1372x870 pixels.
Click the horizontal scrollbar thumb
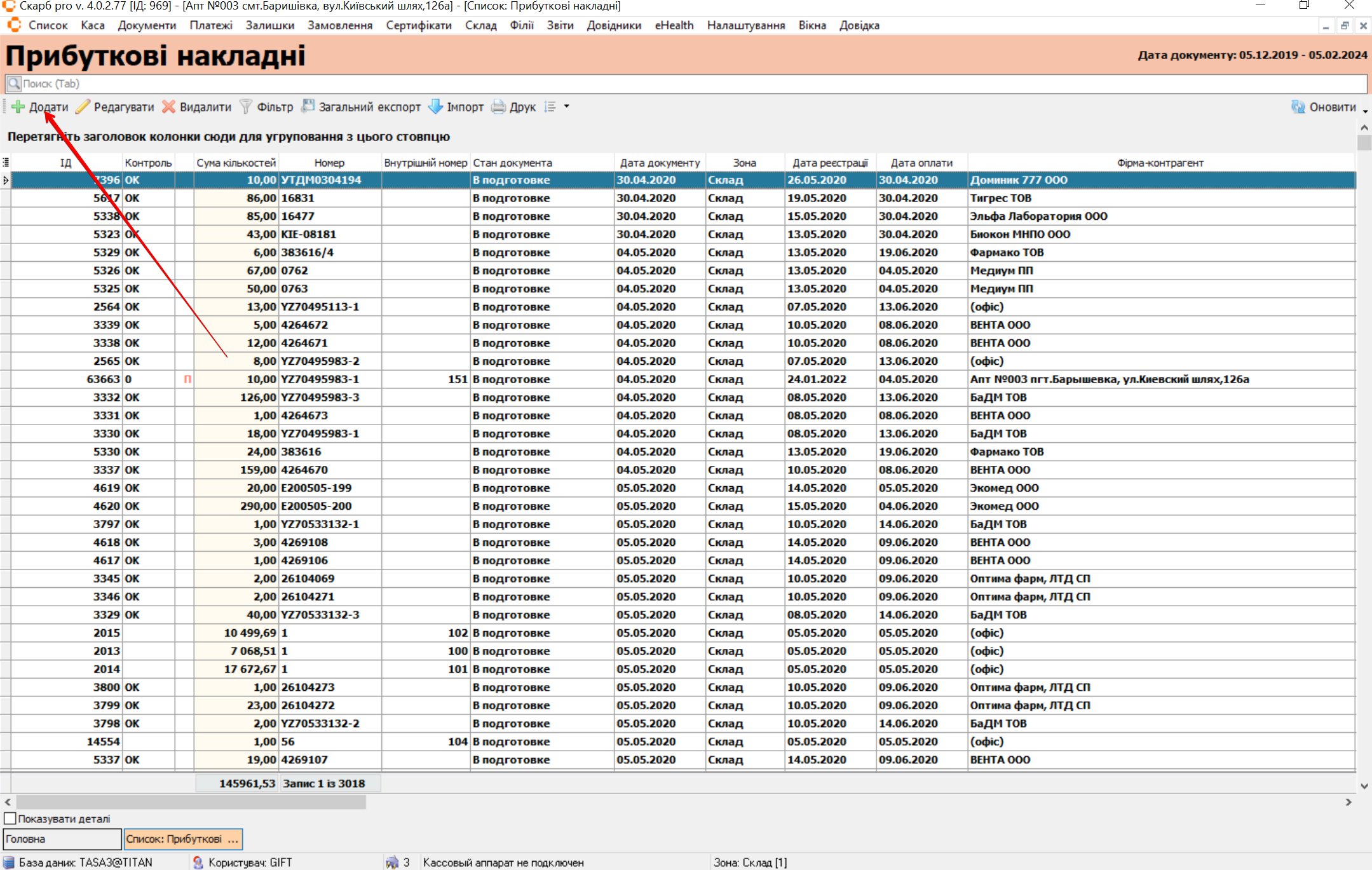(x=191, y=802)
